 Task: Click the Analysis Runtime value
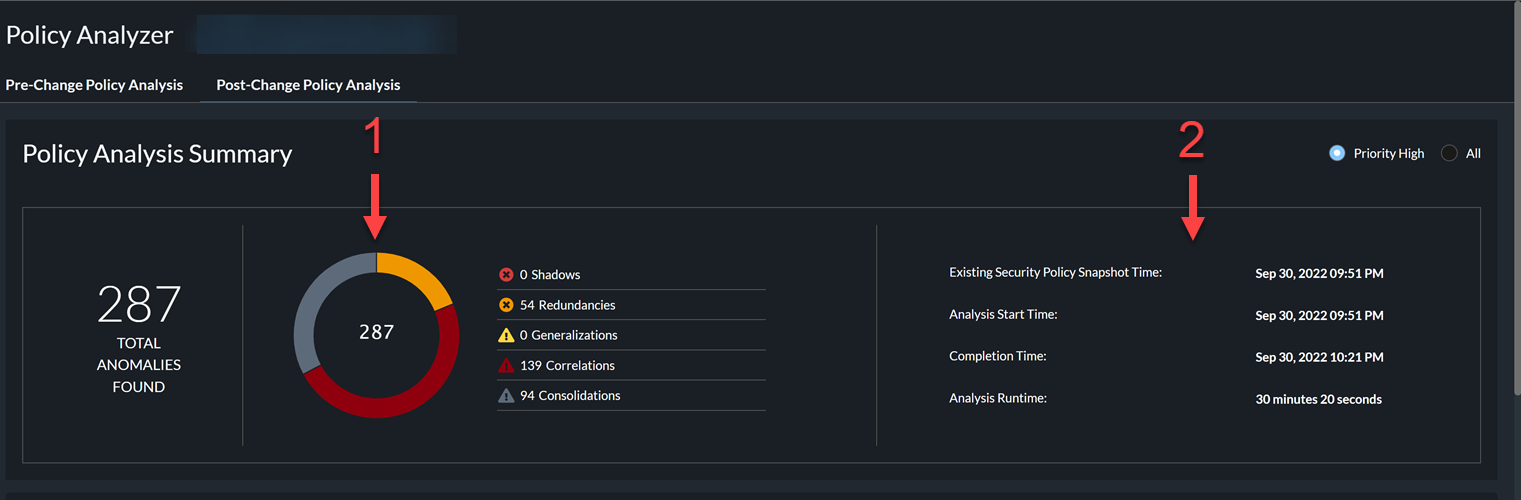[1318, 399]
